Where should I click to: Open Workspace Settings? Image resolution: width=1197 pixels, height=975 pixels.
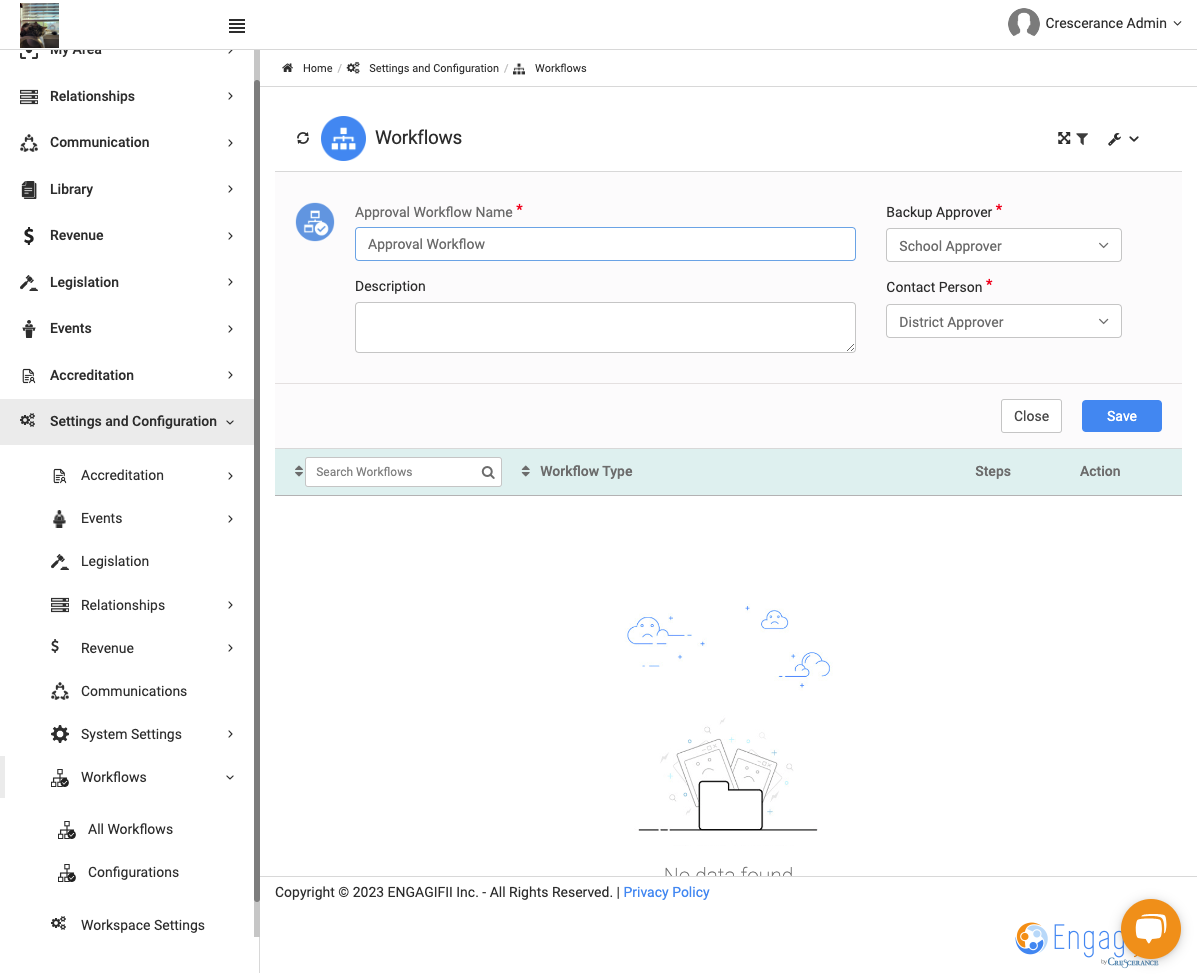(x=143, y=925)
